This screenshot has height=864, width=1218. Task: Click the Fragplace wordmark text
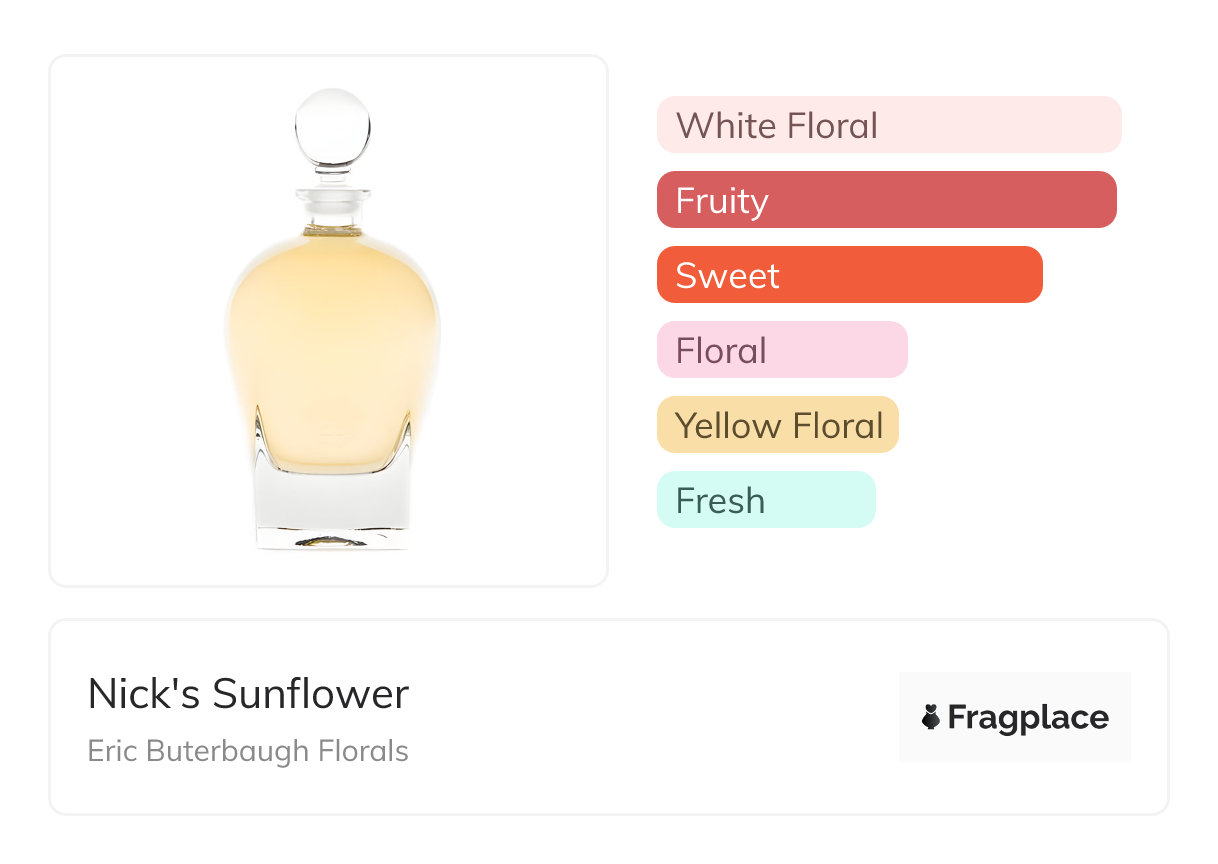point(1028,717)
